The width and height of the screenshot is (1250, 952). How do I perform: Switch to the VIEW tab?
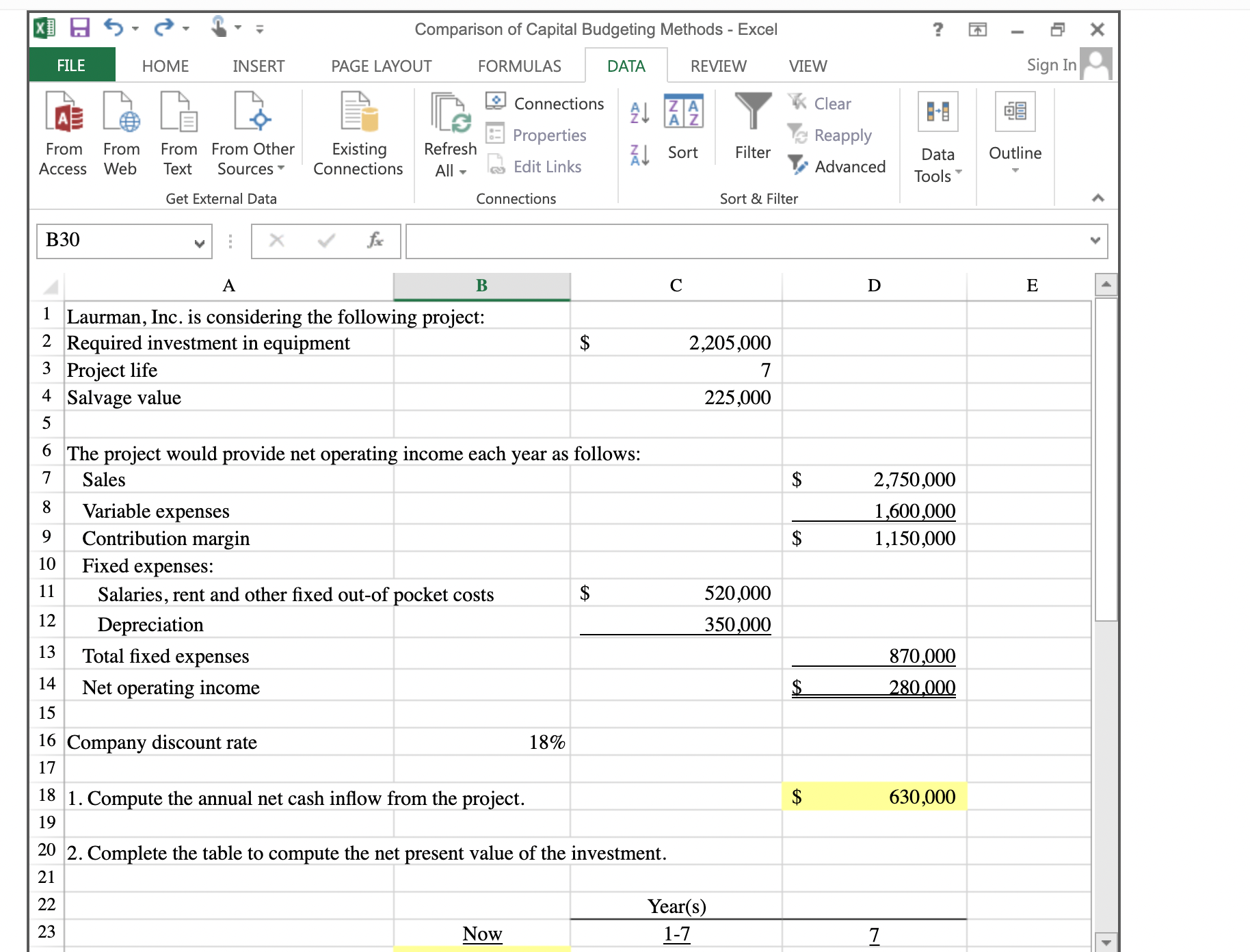808,66
